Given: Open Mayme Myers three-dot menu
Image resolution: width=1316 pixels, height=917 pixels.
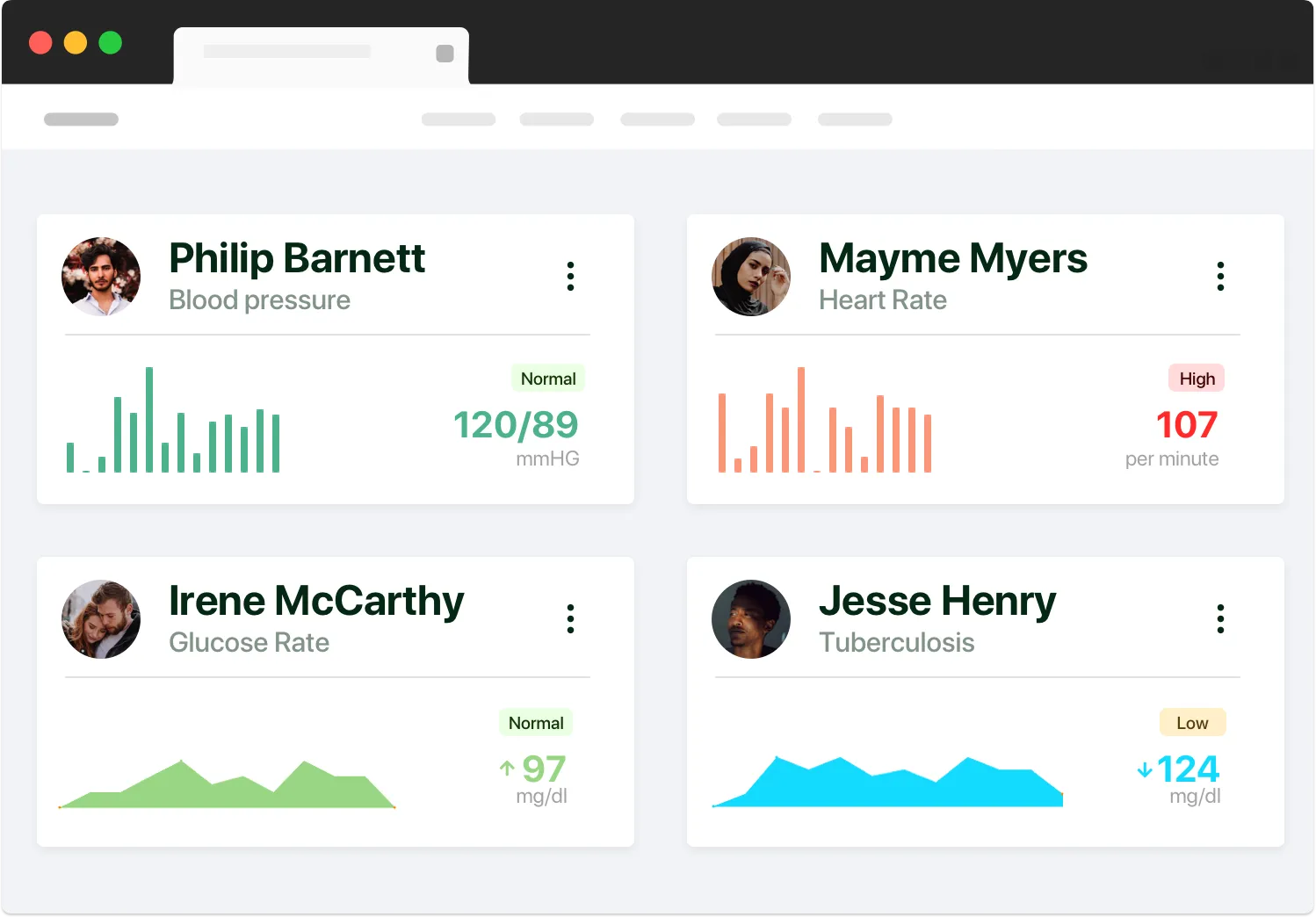Looking at the screenshot, I should (x=1220, y=276).
